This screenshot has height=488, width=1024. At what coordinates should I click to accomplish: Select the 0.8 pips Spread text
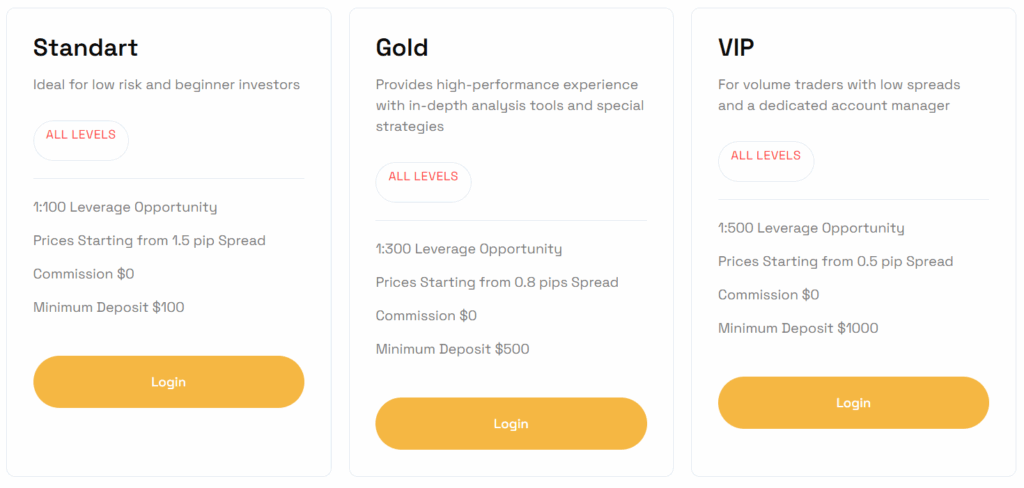[497, 282]
